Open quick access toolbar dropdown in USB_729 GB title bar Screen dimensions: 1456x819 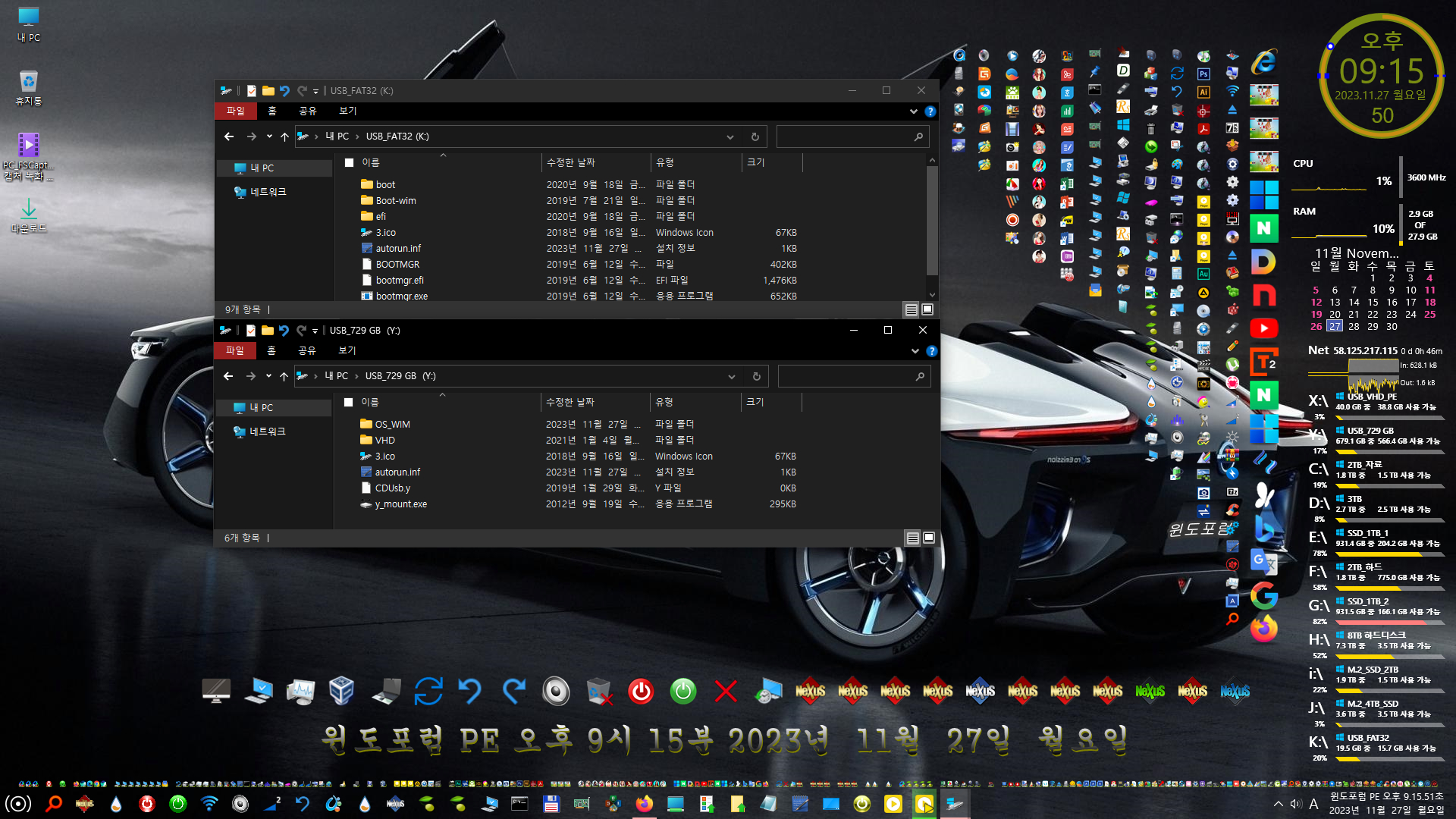point(315,331)
